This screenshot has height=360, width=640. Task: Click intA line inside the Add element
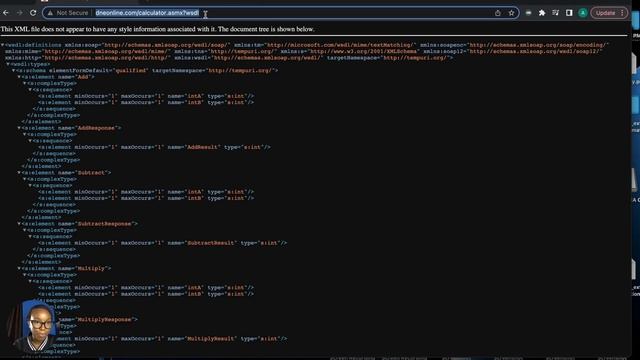pyautogui.click(x=146, y=96)
